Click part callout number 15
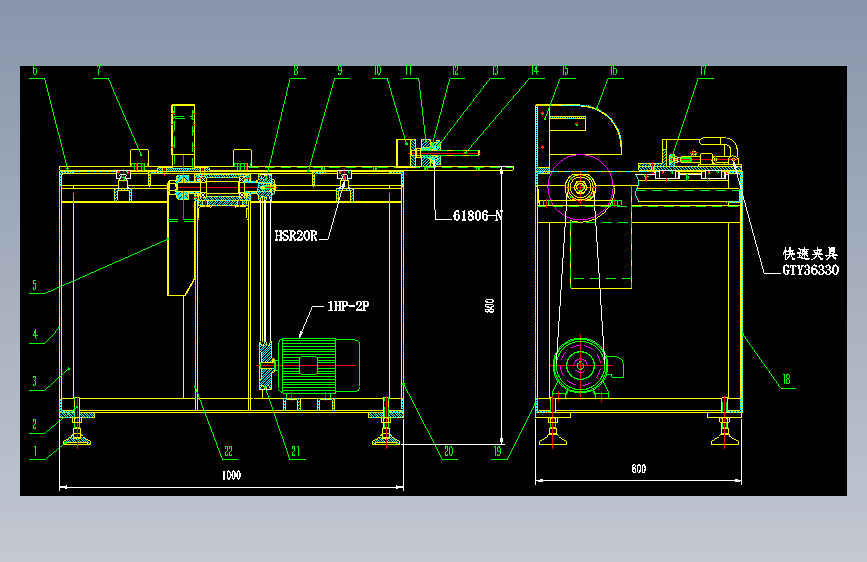Screen dimensions: 867x562 565,70
